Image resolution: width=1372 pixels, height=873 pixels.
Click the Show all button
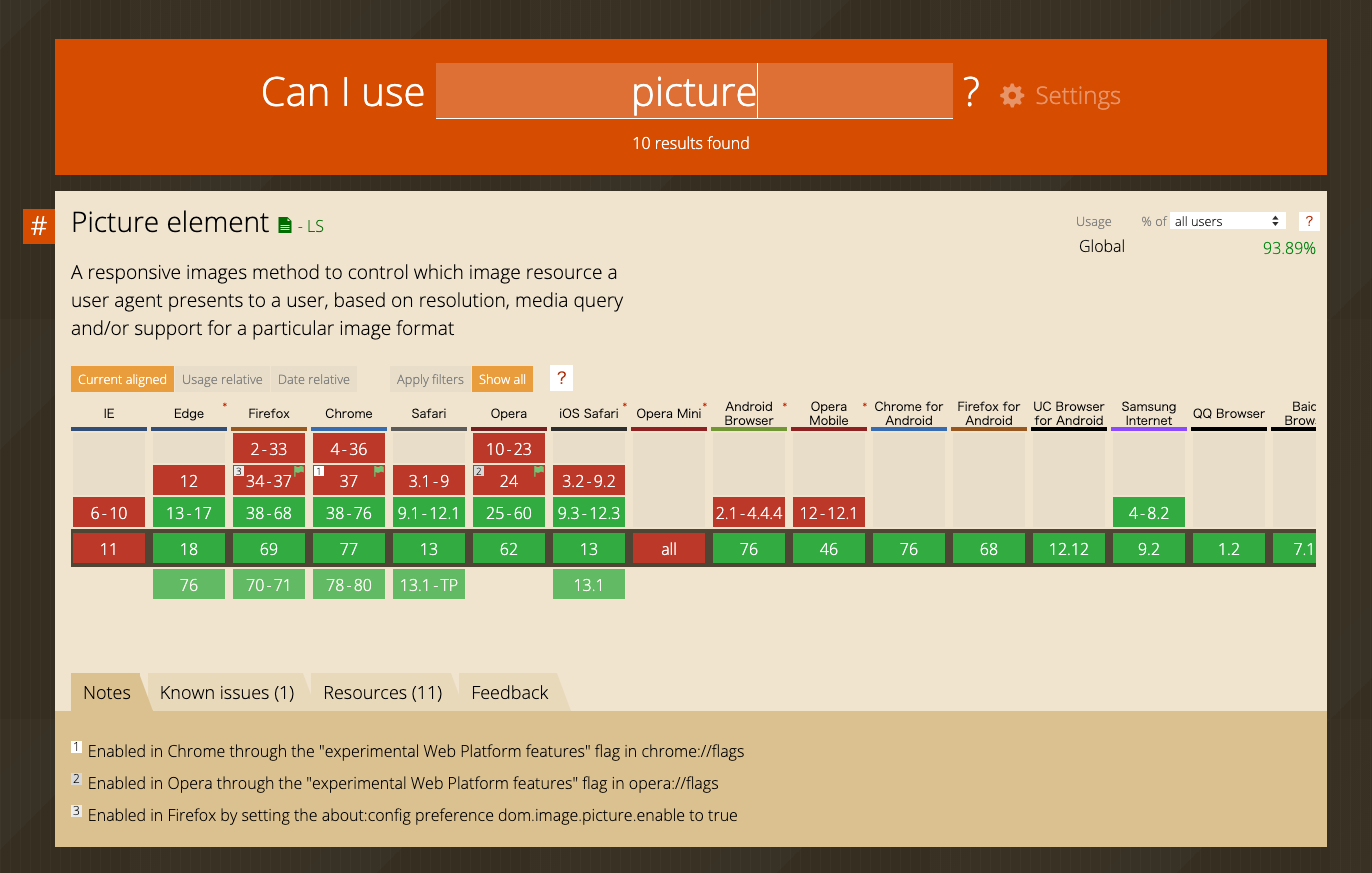tap(502, 379)
